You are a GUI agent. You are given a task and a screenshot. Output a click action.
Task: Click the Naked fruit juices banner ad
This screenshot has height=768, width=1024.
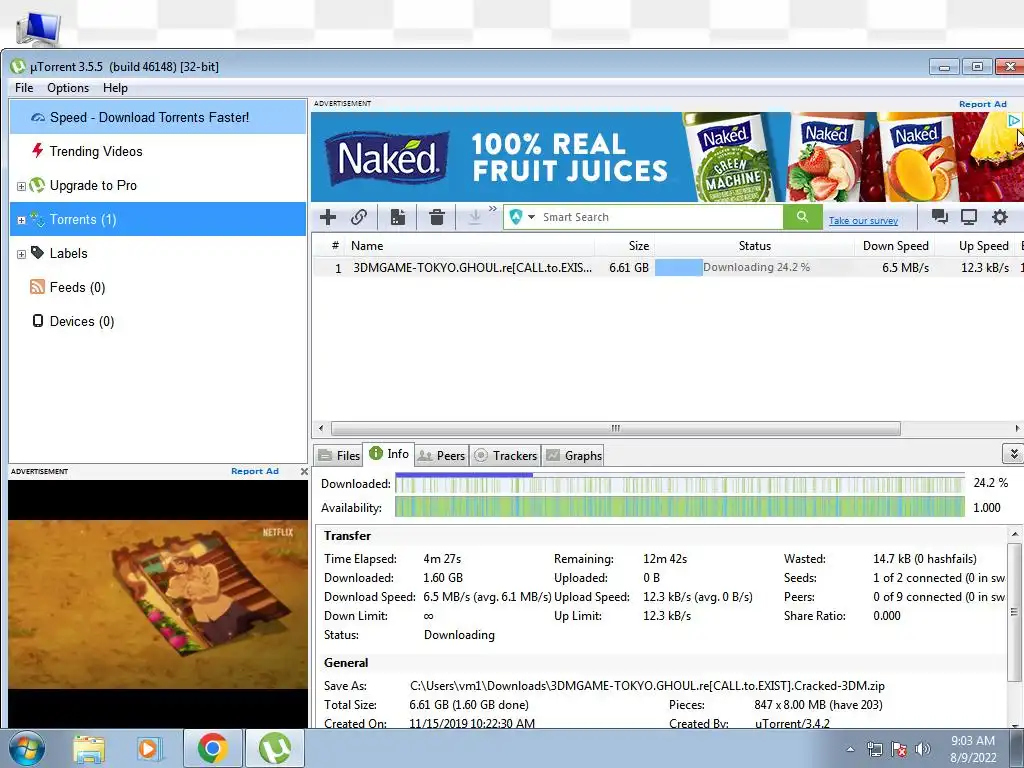[666, 157]
